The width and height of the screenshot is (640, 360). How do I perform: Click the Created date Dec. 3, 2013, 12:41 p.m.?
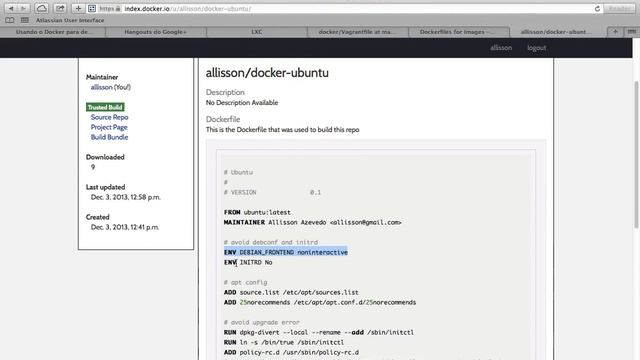pyautogui.click(x=125, y=227)
